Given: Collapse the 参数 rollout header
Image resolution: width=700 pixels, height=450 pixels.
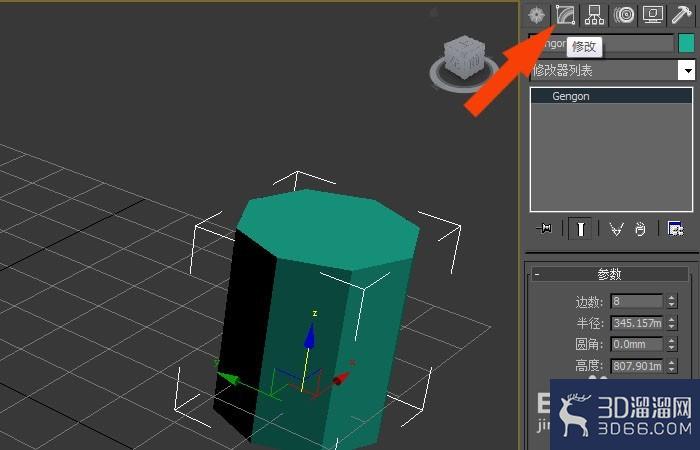Looking at the screenshot, I should coord(609,274).
